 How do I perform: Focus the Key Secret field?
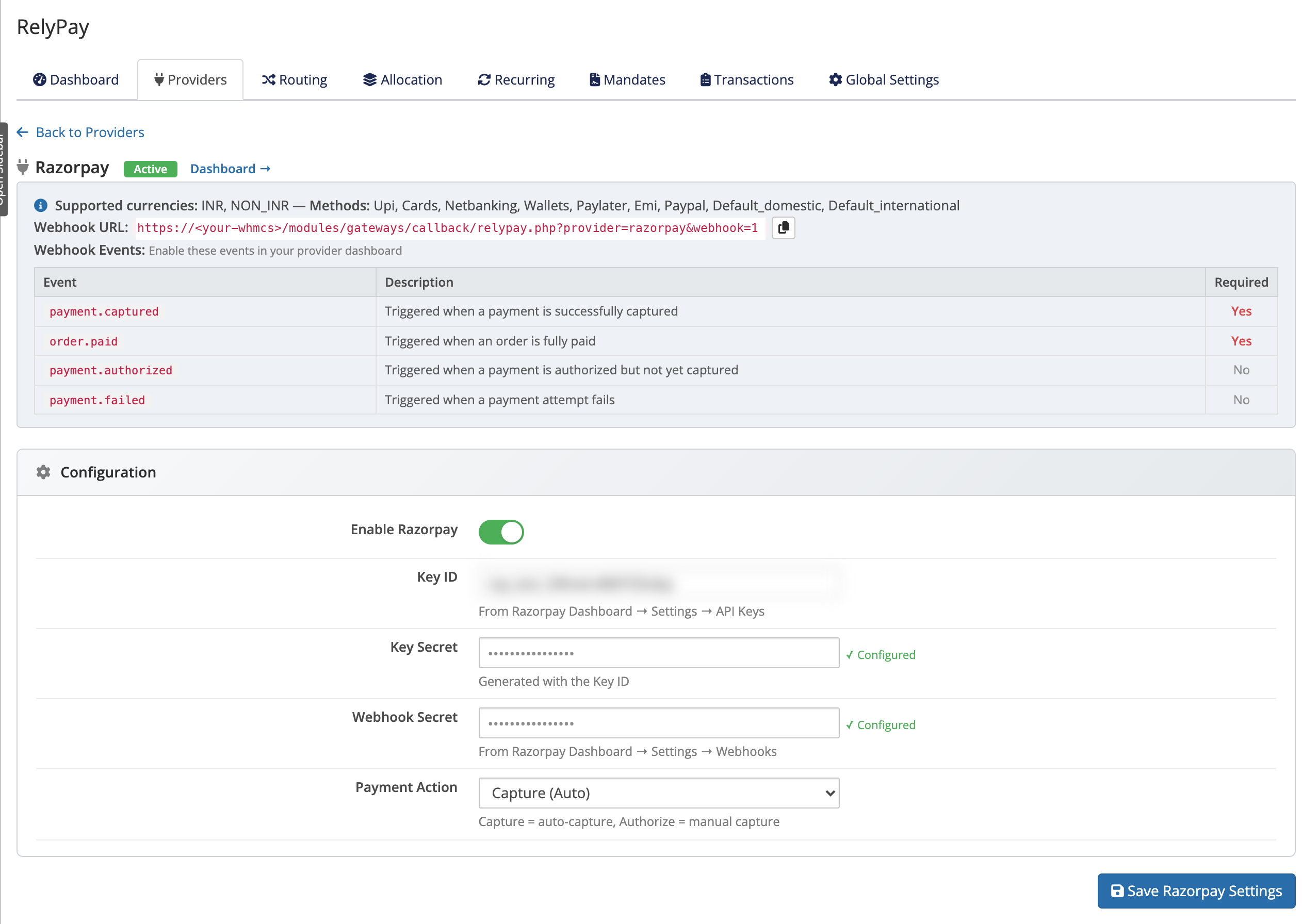coord(659,653)
